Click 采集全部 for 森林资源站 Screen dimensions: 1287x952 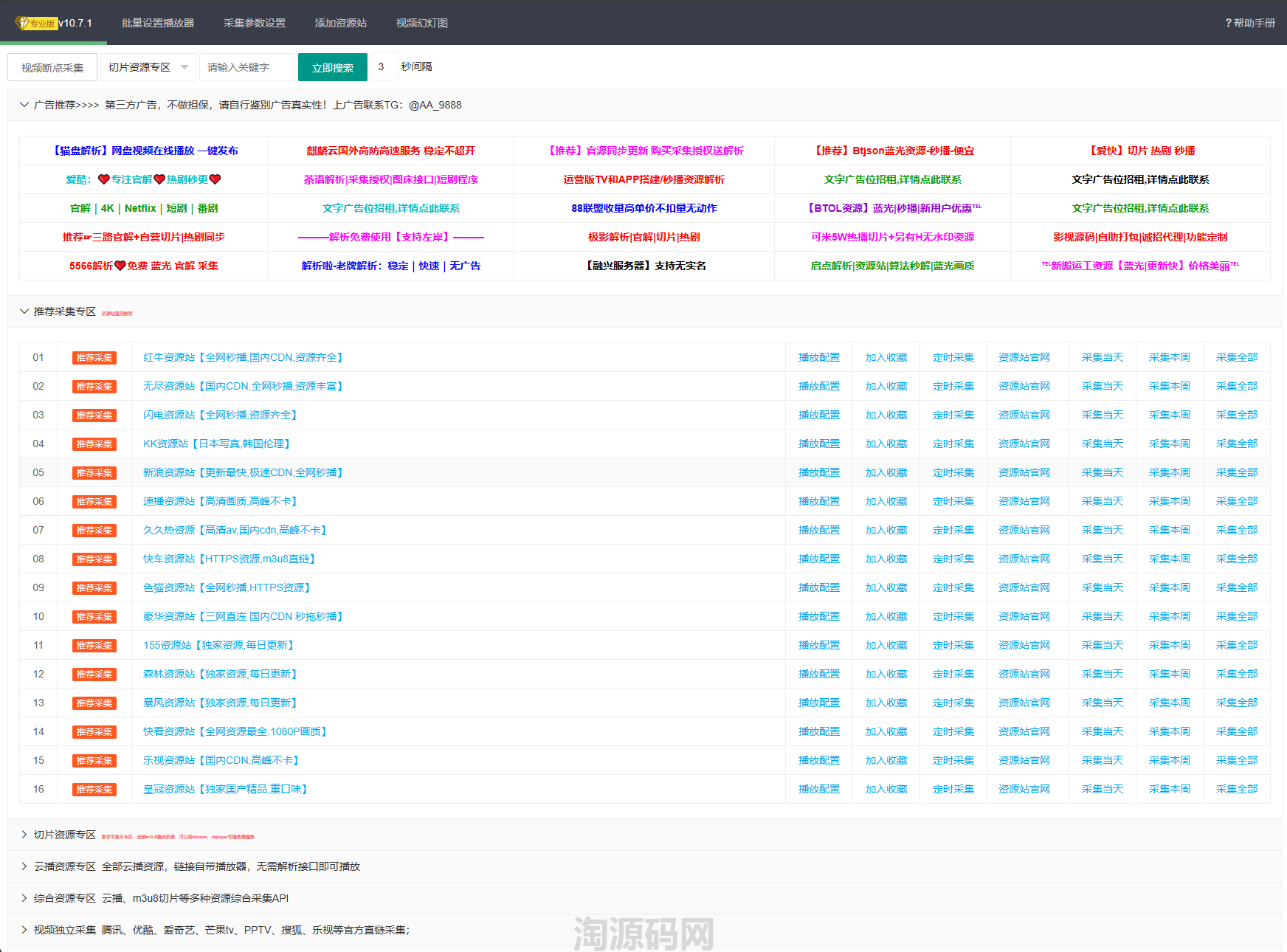click(x=1237, y=674)
